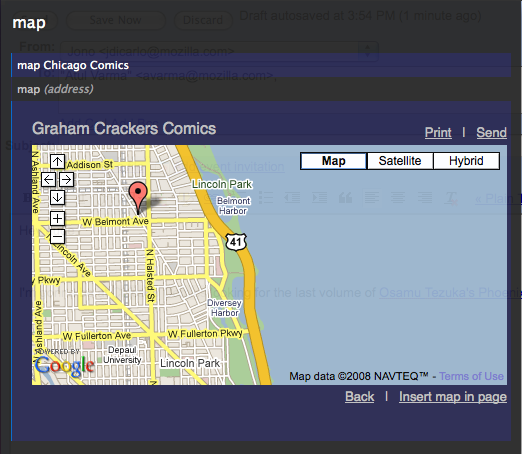
Task: Click the US 41 highway shield
Action: click(x=236, y=242)
